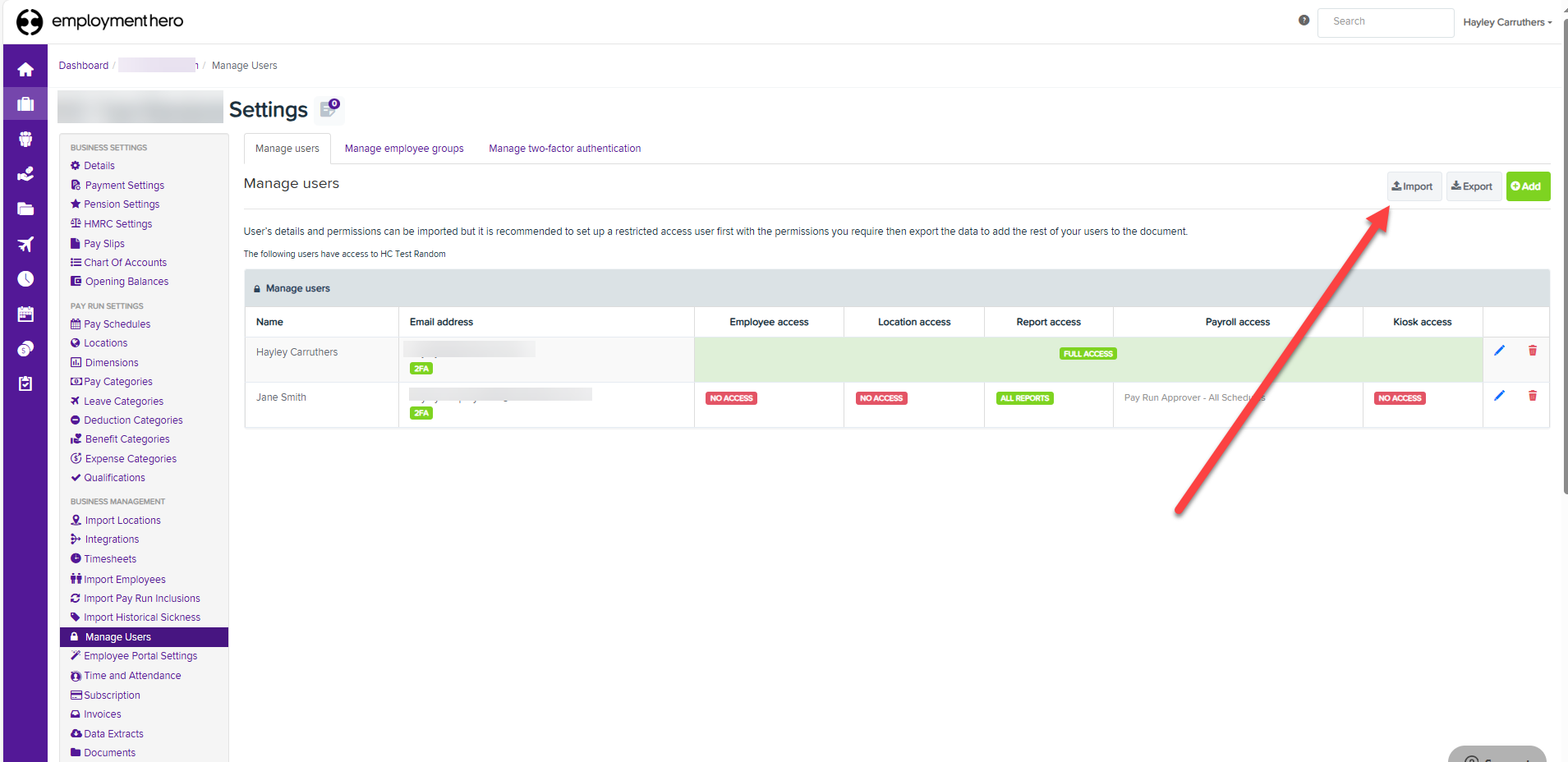Click the ALL REPORTS badge for Jane Smith
The width and height of the screenshot is (1568, 762).
tap(1025, 398)
